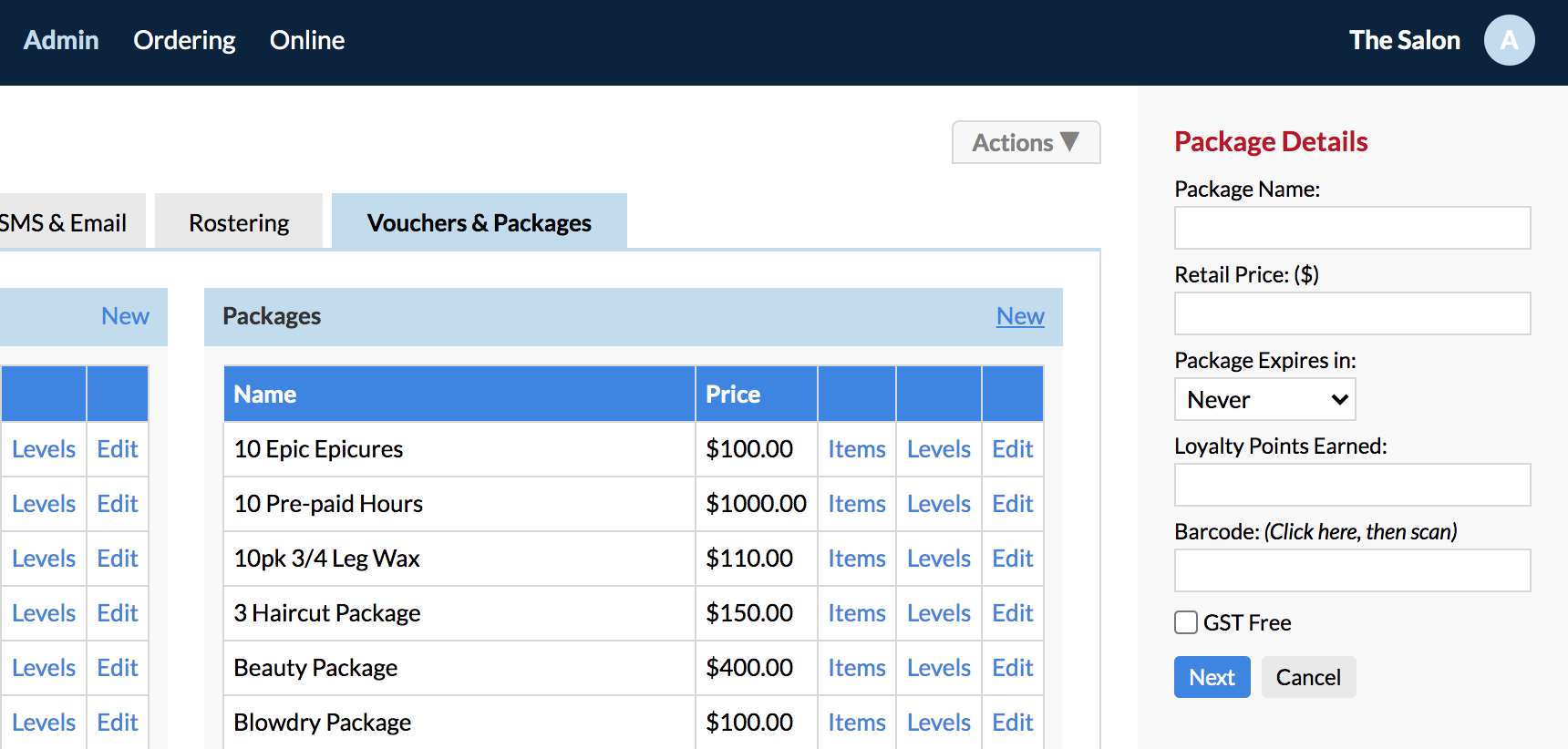Viewport: 1568px width, 749px height.
Task: Click the Package Name input field
Action: coord(1352,228)
